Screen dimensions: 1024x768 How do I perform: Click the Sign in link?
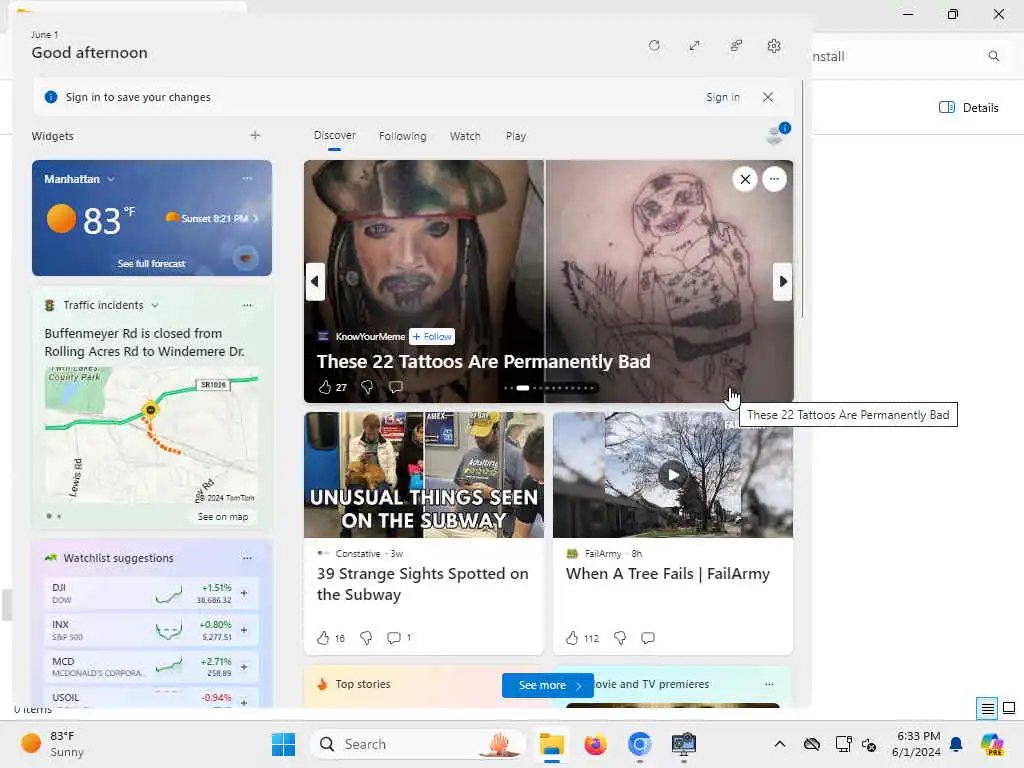point(722,97)
